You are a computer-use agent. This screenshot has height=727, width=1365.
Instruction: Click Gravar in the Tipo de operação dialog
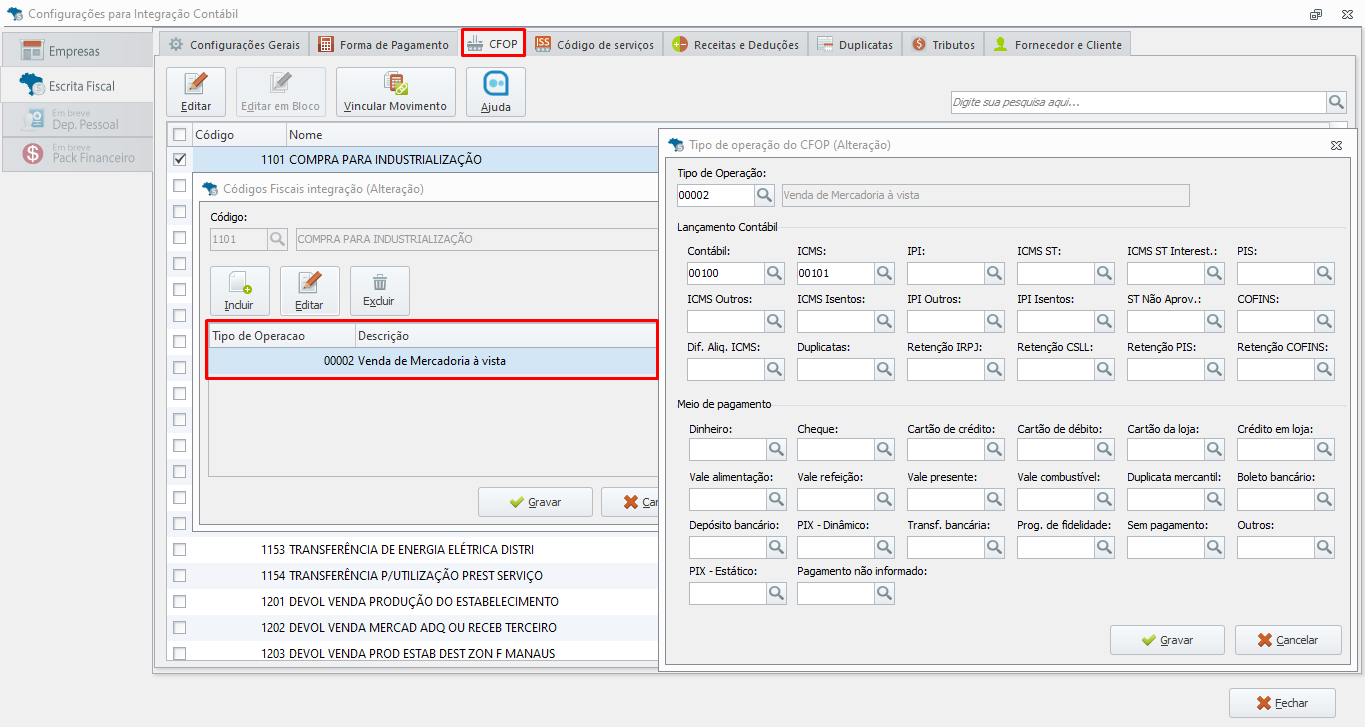click(x=1167, y=640)
